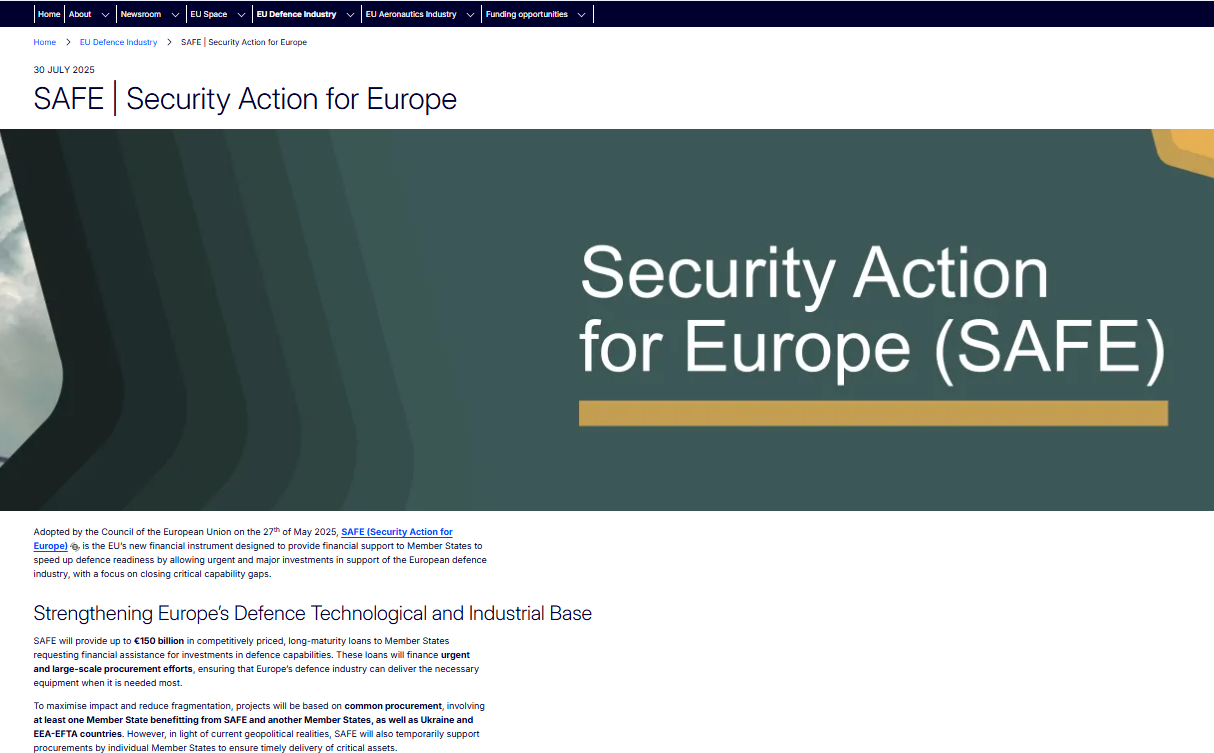Expand the Newsroom menu chevron
Viewport: 1214px width, 753px height.
[x=175, y=15]
